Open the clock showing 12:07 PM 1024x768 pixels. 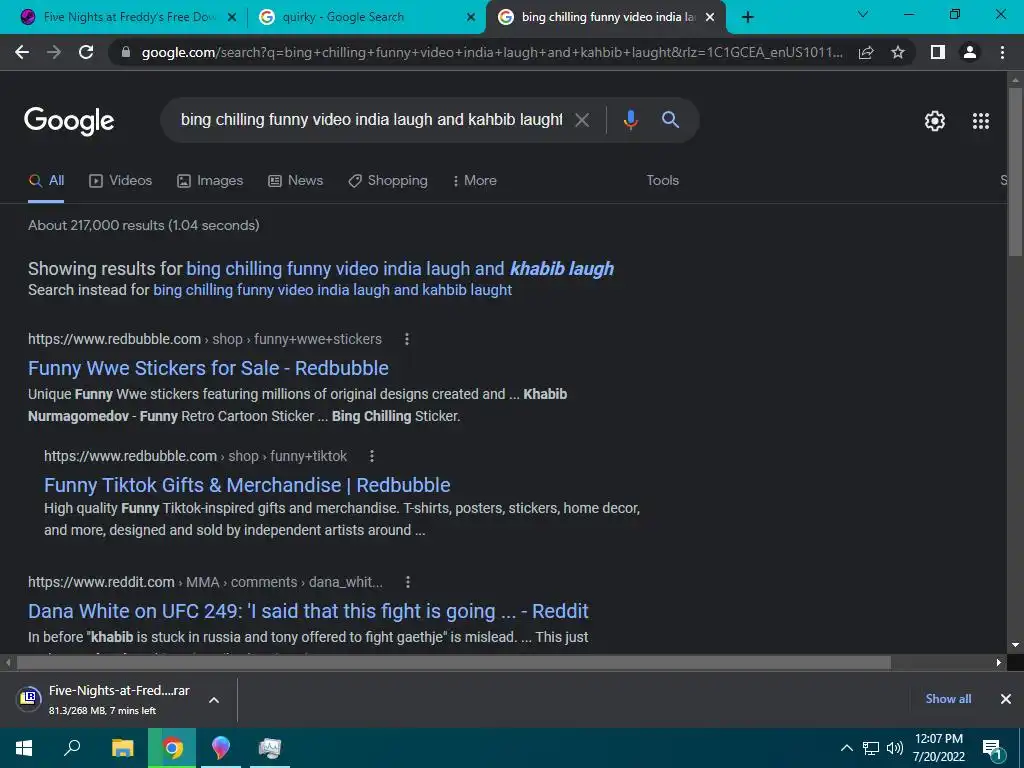[938, 748]
